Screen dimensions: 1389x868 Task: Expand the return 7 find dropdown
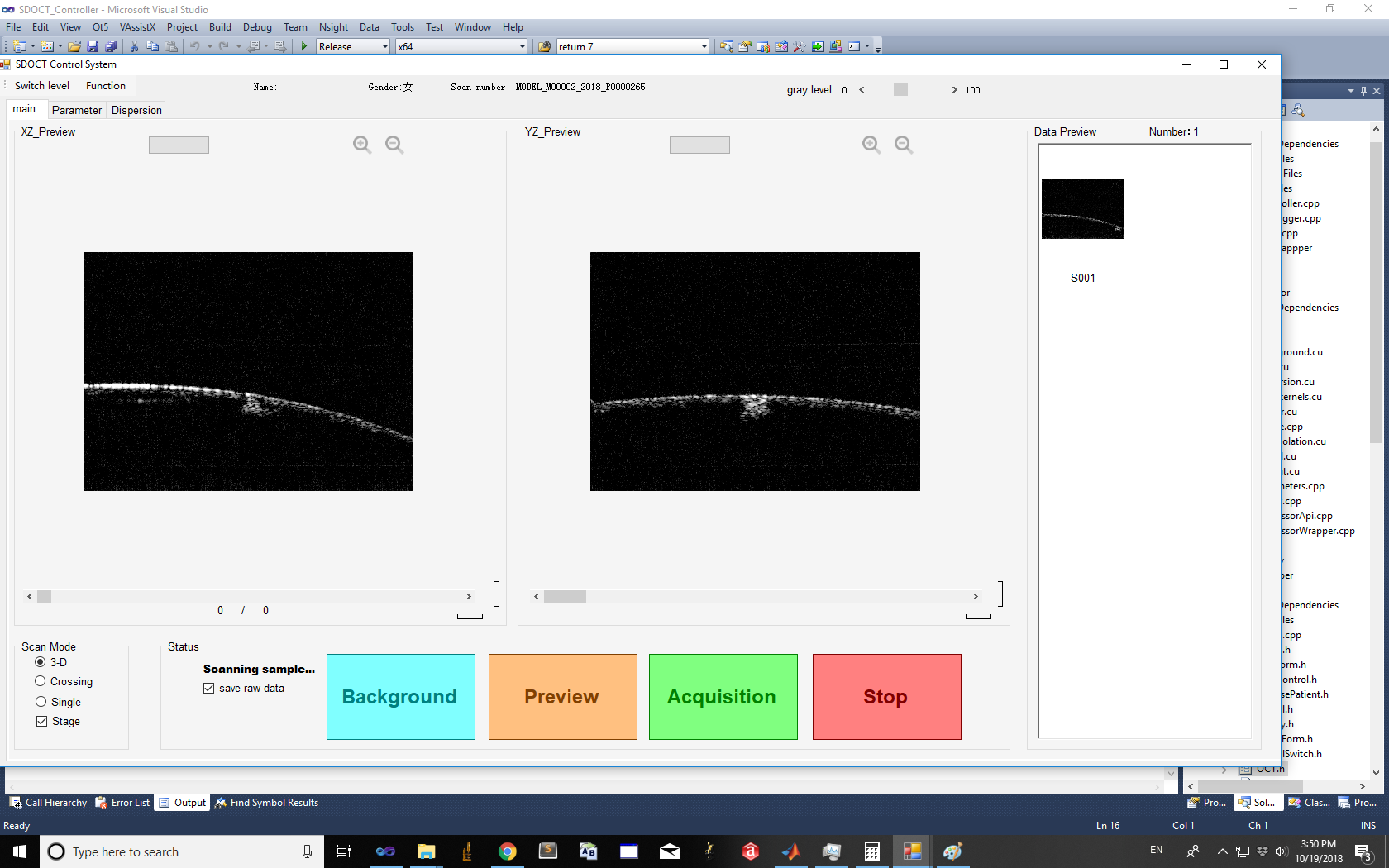(x=704, y=47)
